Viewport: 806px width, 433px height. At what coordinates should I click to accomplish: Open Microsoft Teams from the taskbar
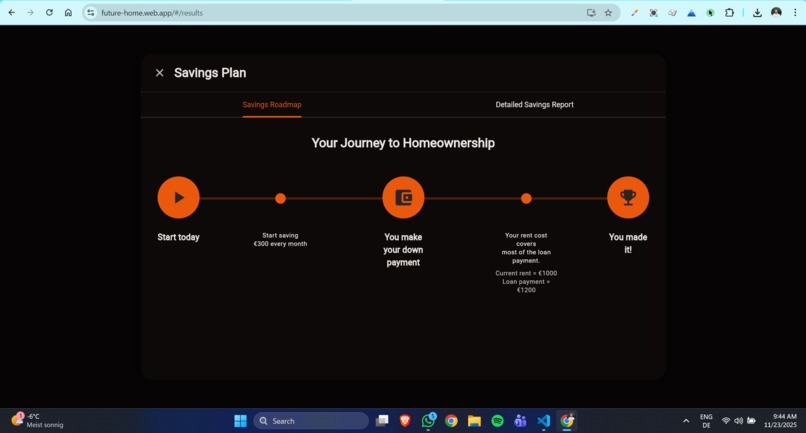pyautogui.click(x=520, y=421)
